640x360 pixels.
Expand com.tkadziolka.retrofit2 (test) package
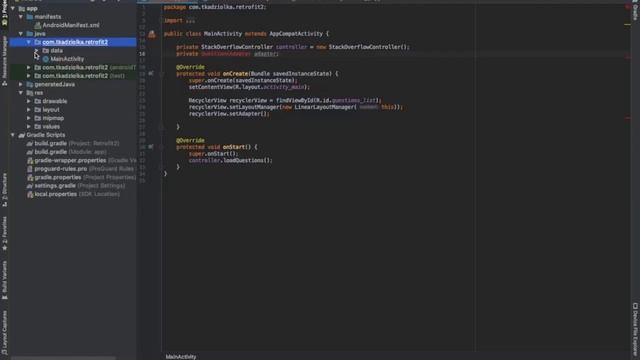pos(29,76)
